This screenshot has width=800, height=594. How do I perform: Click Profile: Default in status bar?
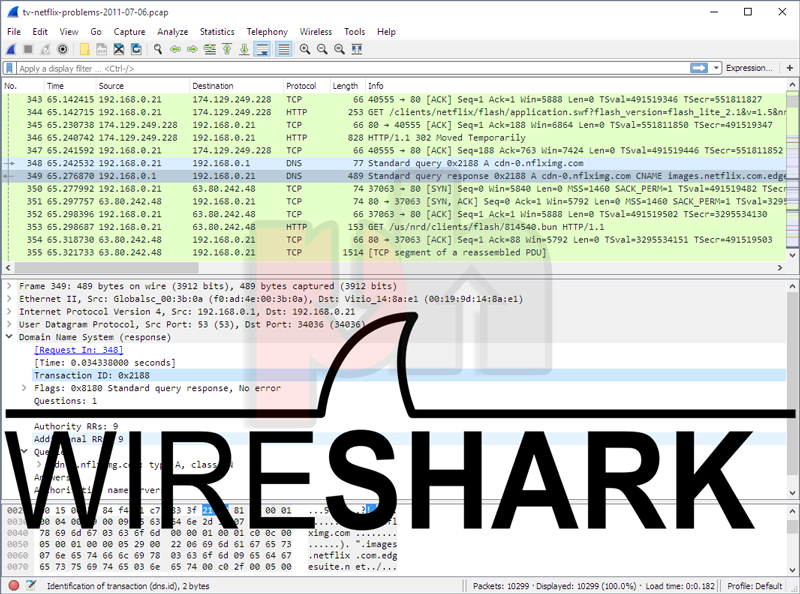pos(755,586)
